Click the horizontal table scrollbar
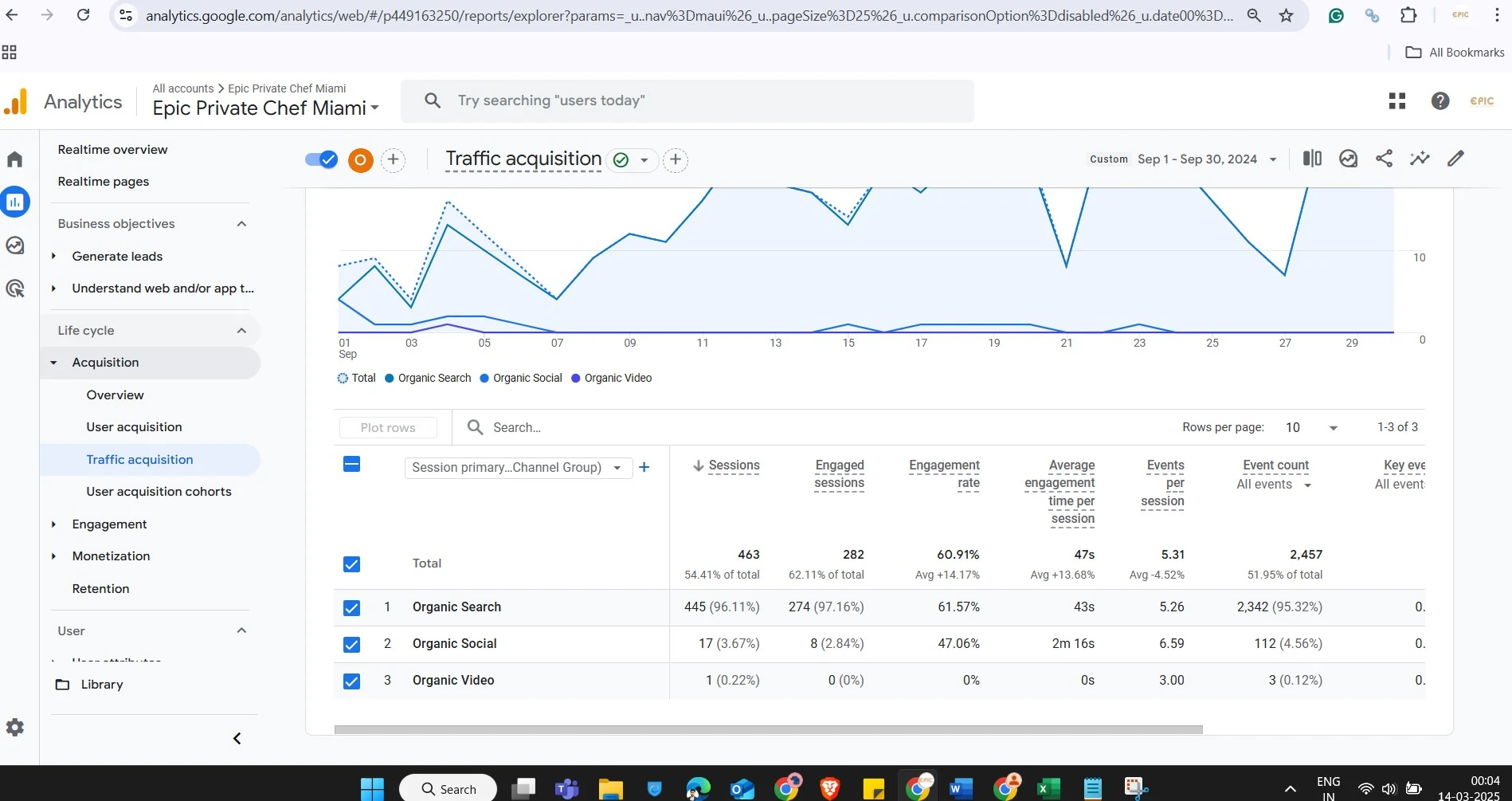 pos(768,729)
